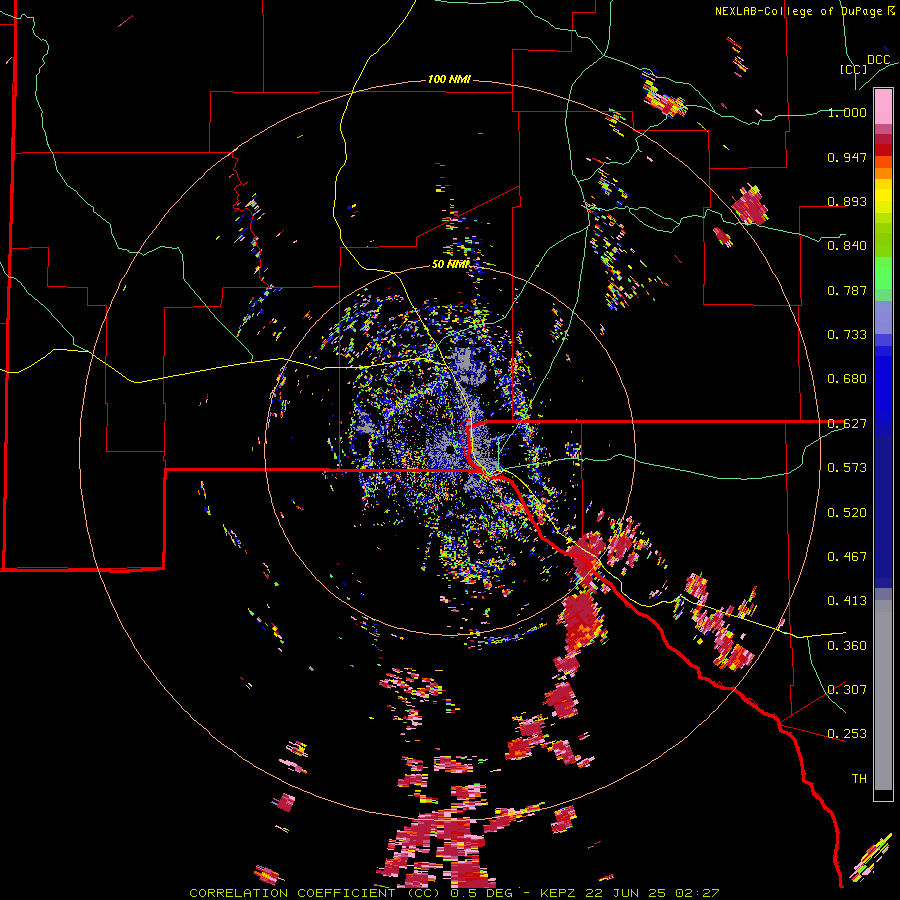Click the 1.000 color scale value

point(847,112)
